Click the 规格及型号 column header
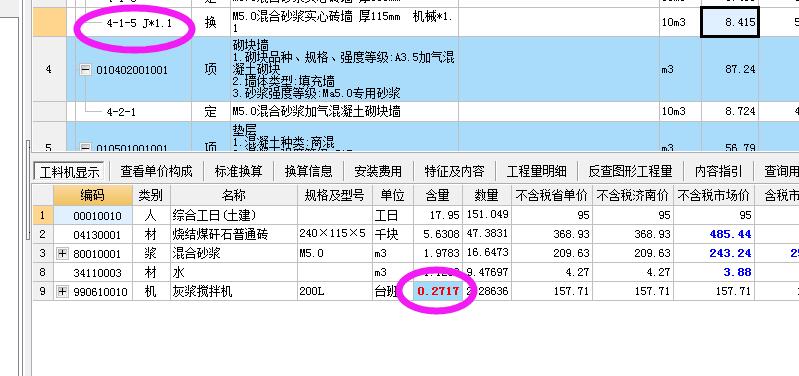 (x=334, y=195)
